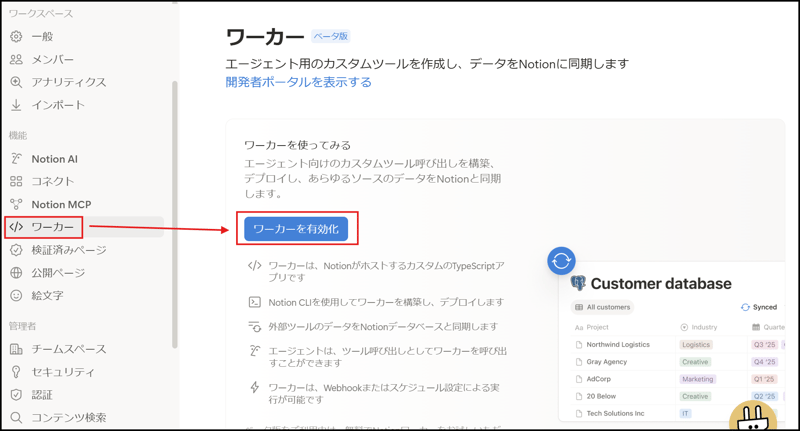This screenshot has width=800, height=431.
Task: Click the building icon beside チームスペース
Action: pyautogui.click(x=16, y=349)
